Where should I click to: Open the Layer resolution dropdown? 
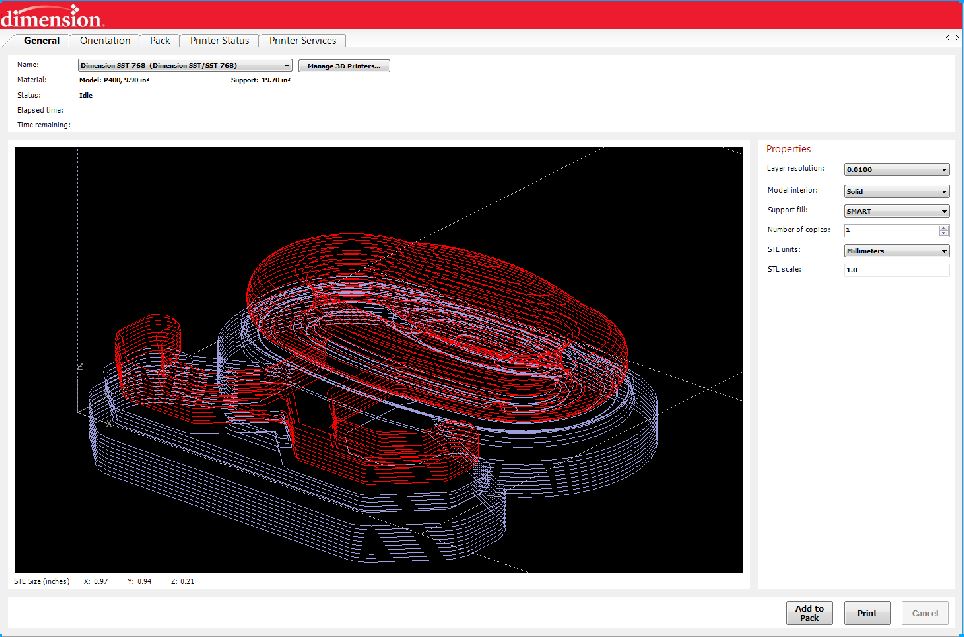click(x=896, y=169)
